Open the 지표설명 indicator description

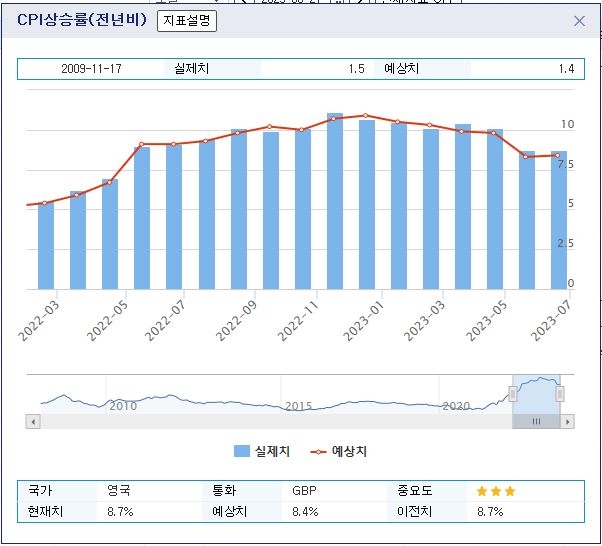(x=187, y=21)
